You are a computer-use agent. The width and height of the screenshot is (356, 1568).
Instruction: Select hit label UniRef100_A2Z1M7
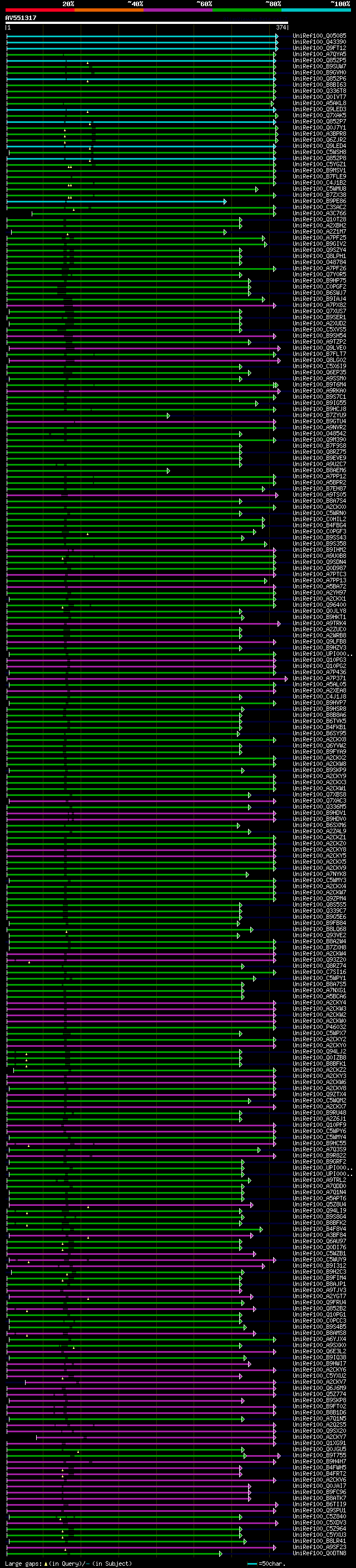pyautogui.click(x=319, y=232)
